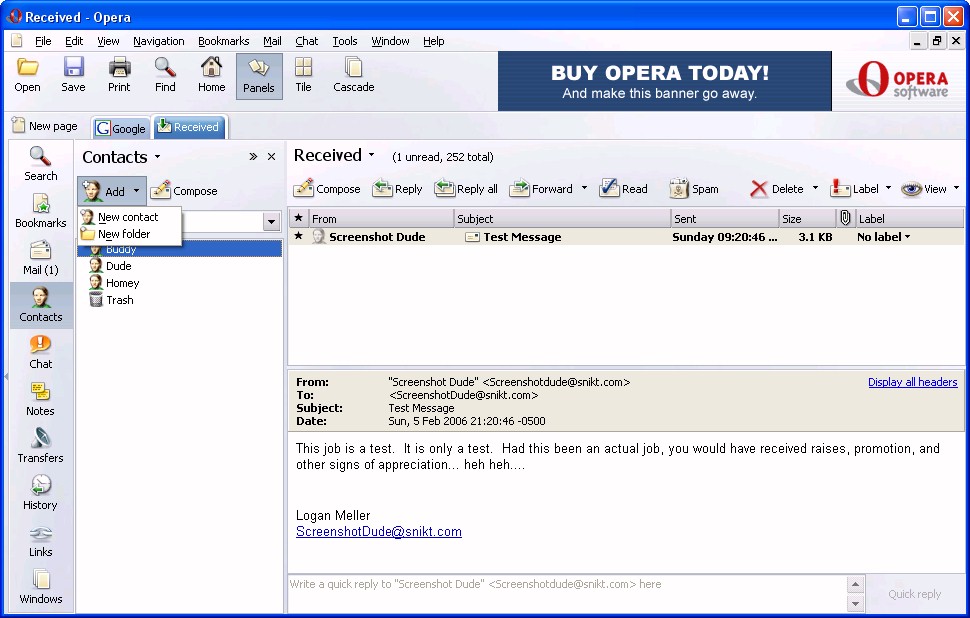970x618 pixels.
Task: Click the Reply all mail button
Action: [466, 189]
